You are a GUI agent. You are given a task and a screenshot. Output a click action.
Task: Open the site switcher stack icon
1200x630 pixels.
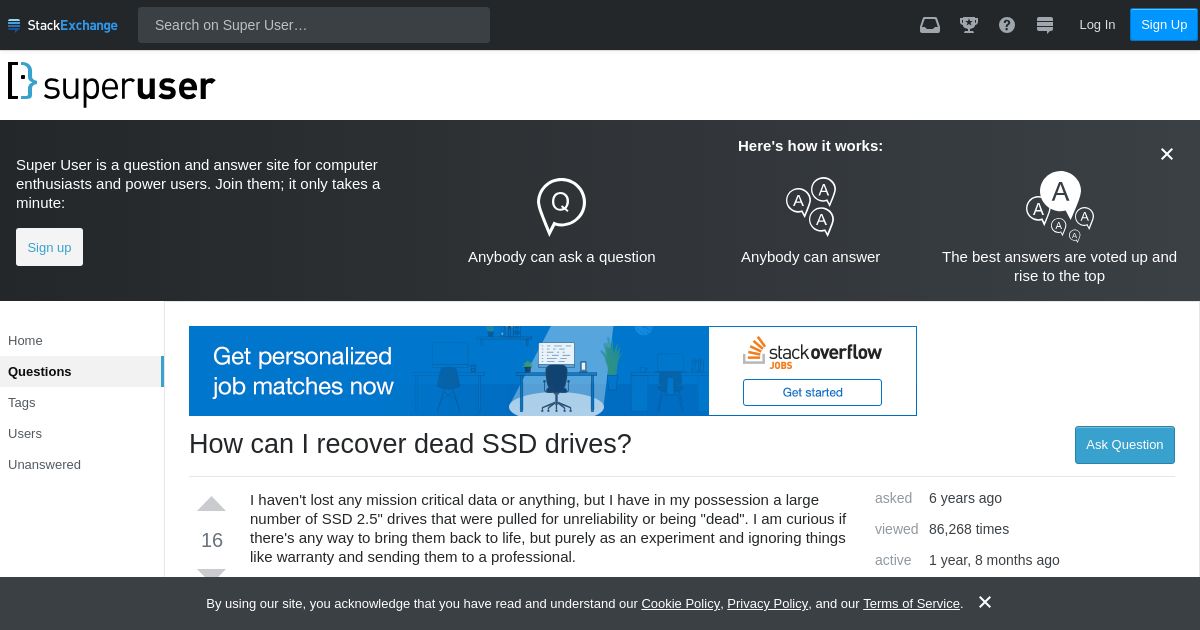(x=1045, y=25)
